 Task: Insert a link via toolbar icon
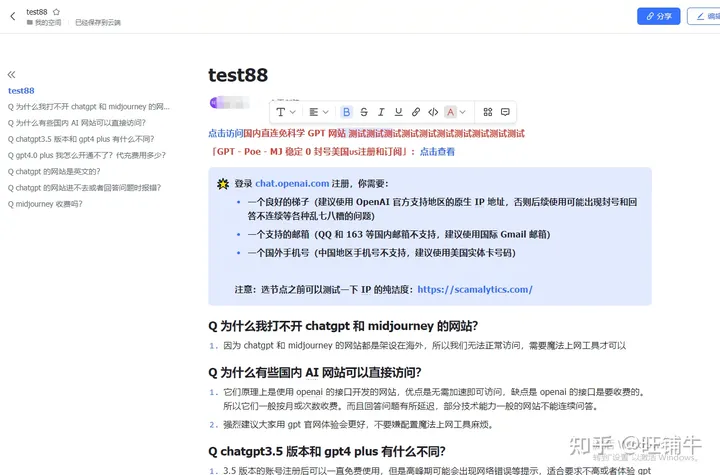tap(416, 112)
